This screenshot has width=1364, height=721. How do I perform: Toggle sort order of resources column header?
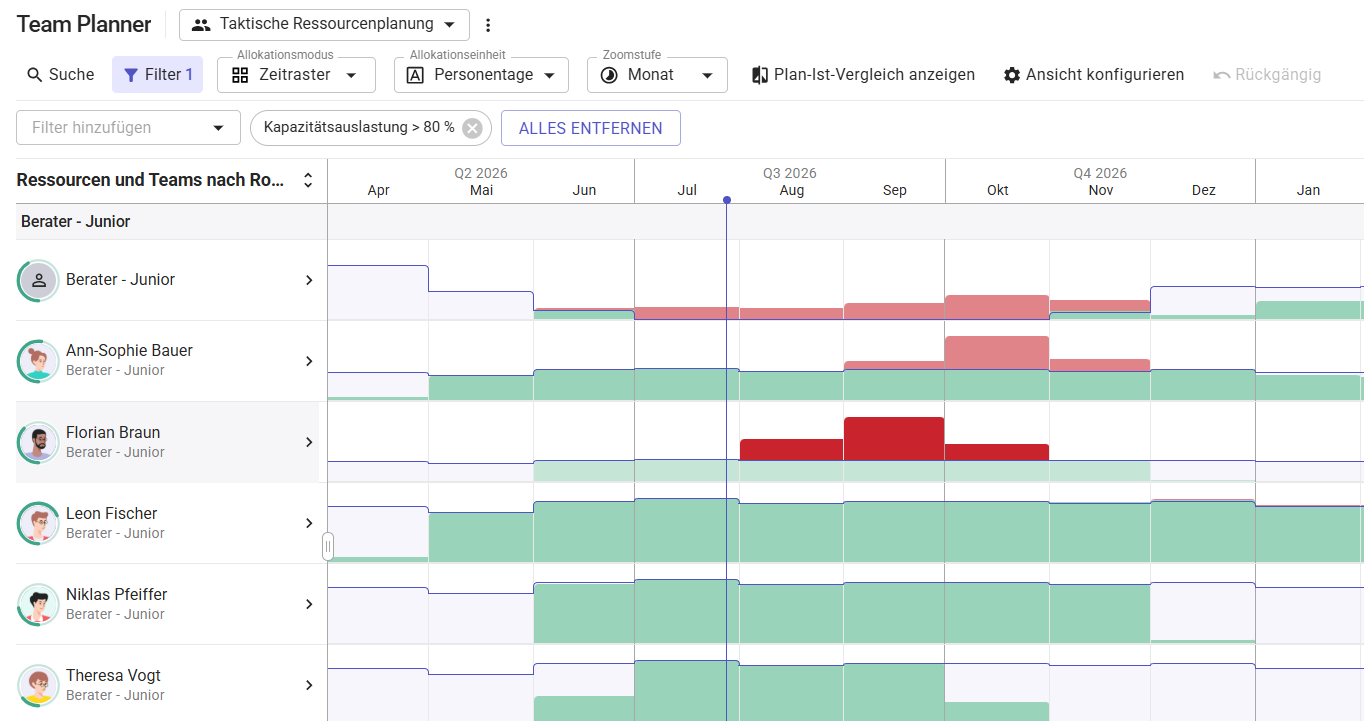pyautogui.click(x=308, y=181)
